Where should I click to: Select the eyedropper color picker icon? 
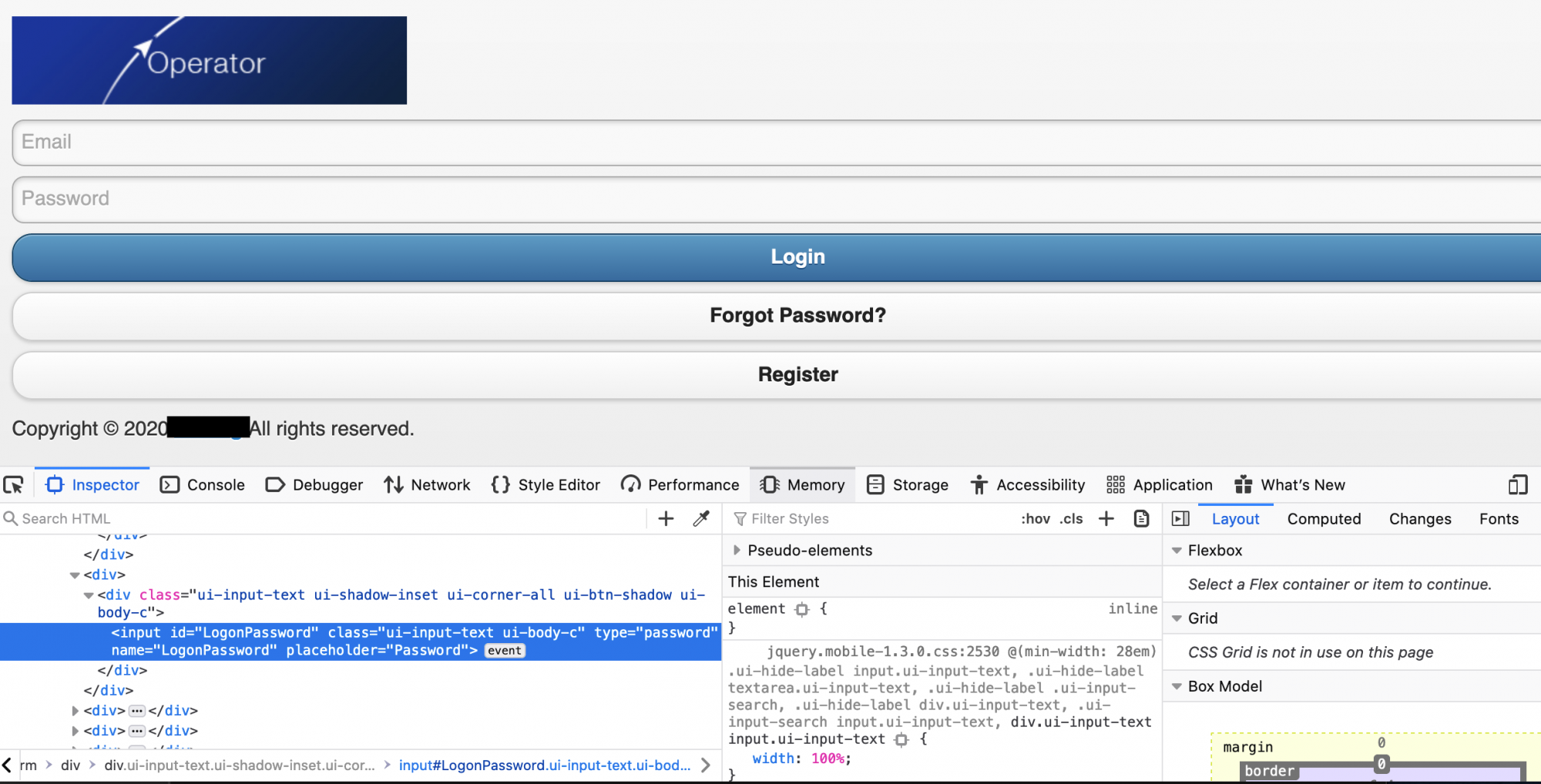click(x=701, y=518)
